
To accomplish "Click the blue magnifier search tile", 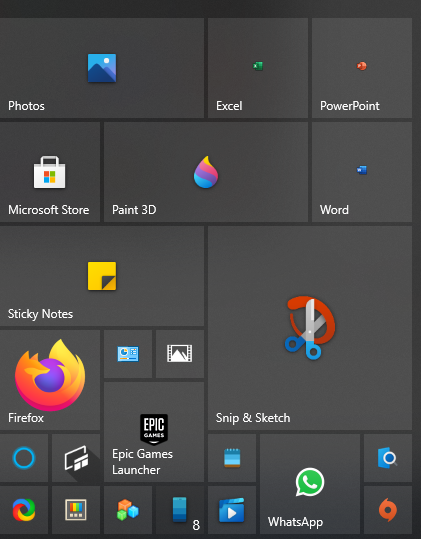I will coord(388,458).
